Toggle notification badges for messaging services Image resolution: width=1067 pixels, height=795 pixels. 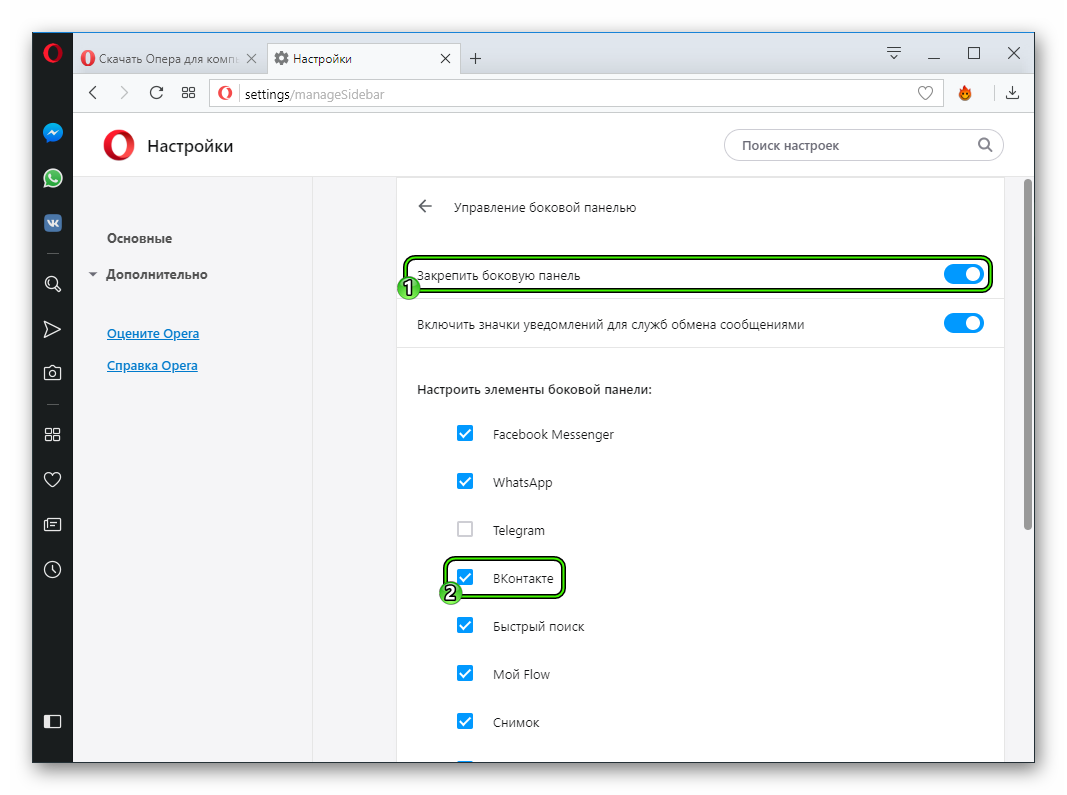point(964,323)
